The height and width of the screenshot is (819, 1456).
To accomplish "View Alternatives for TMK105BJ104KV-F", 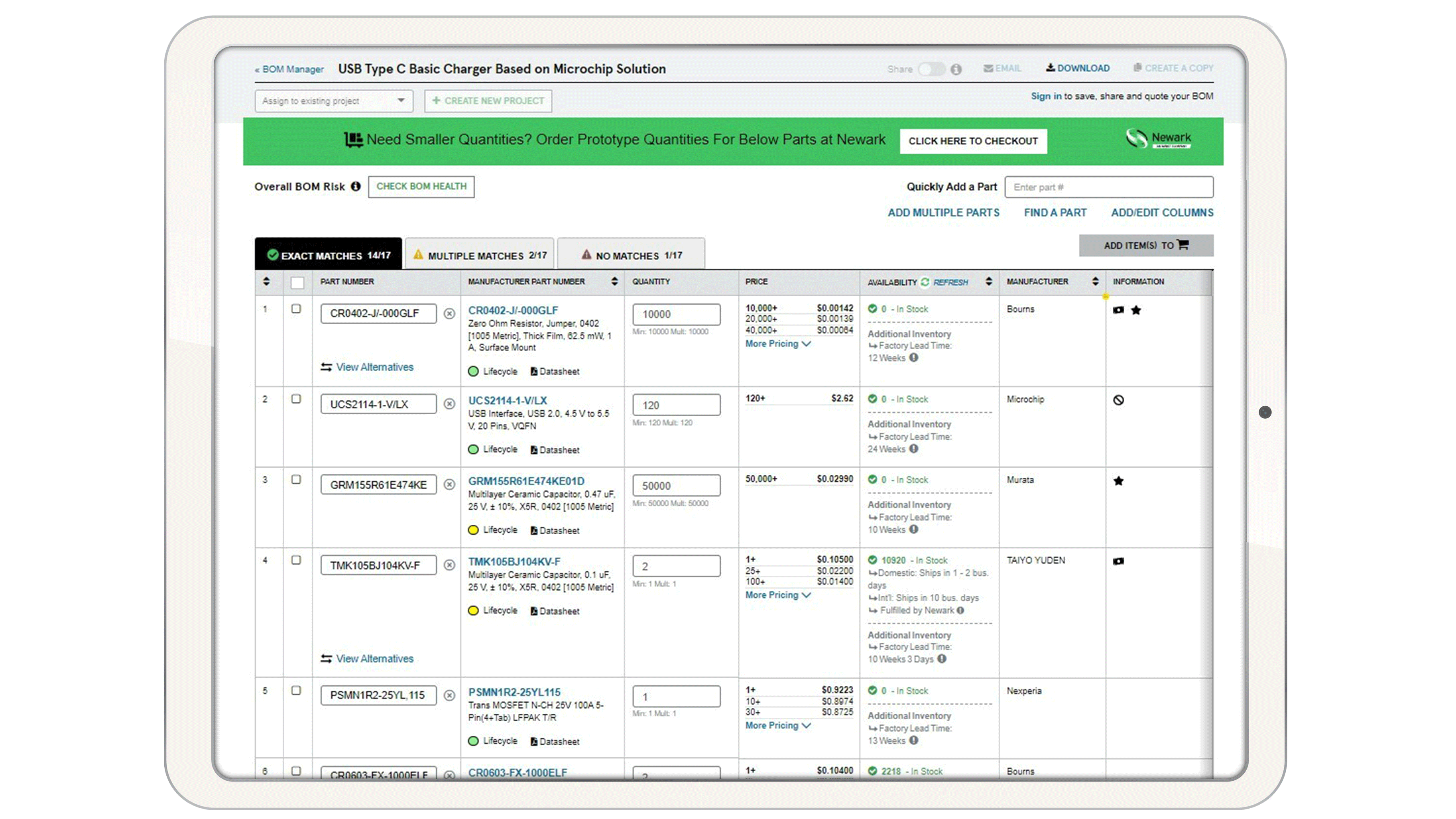I will pos(368,659).
